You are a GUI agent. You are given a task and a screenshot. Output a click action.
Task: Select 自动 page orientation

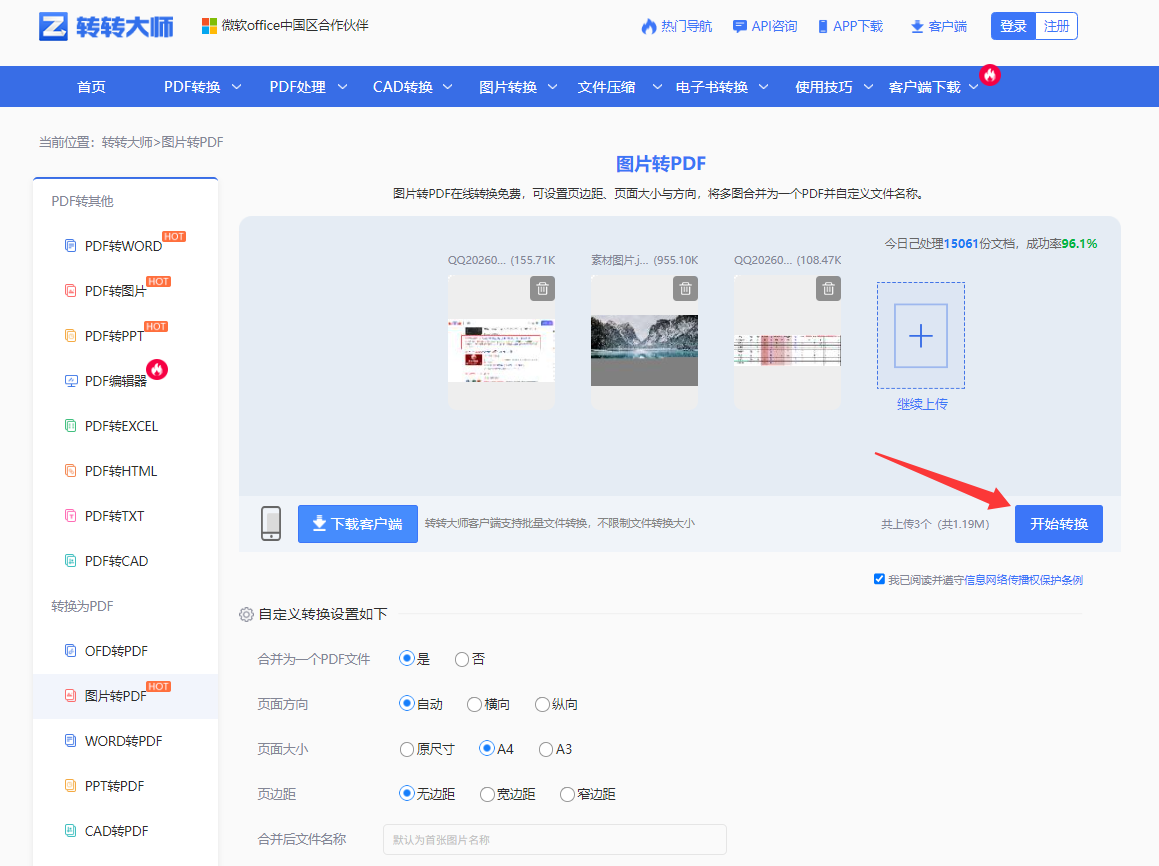[406, 703]
